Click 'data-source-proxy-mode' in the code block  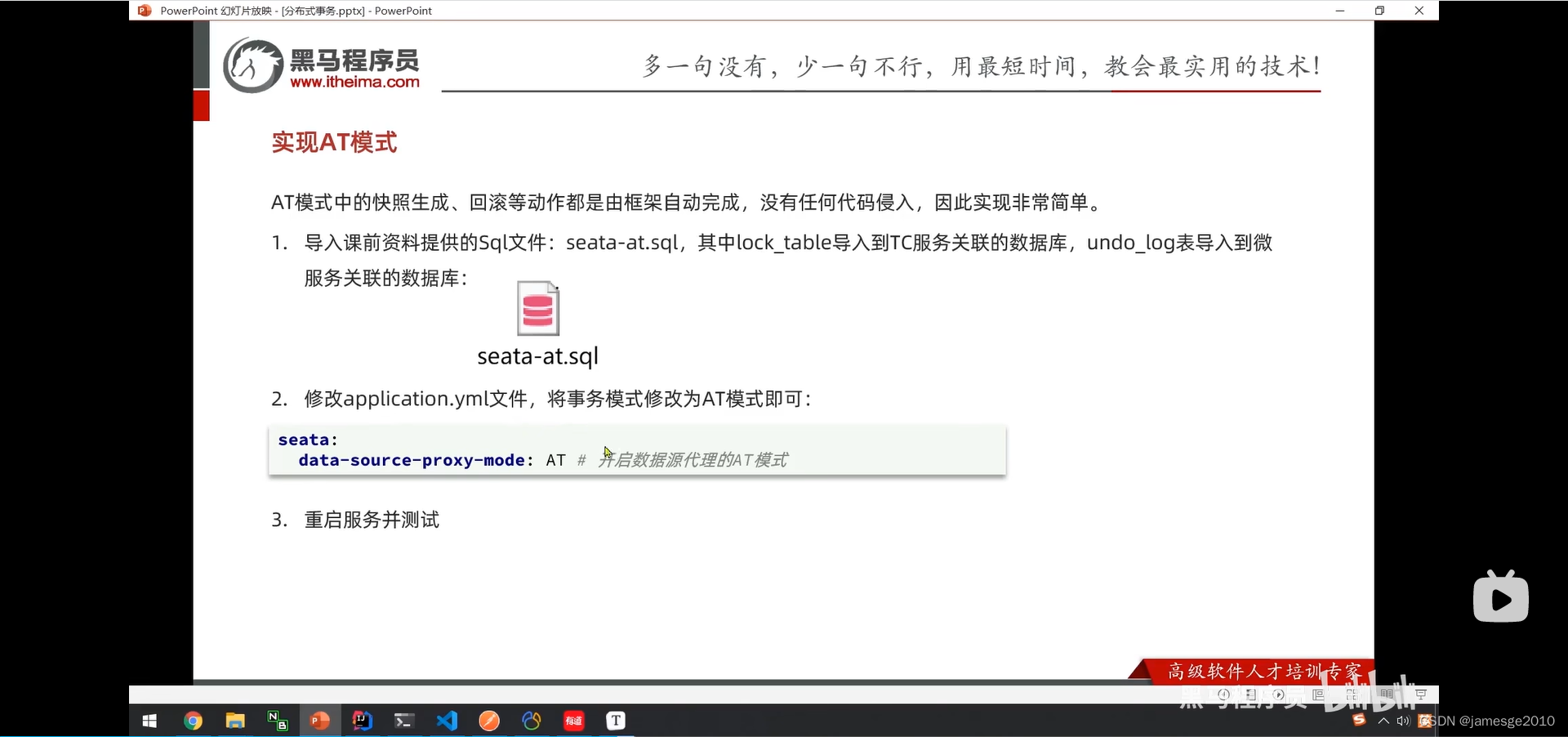click(x=412, y=460)
